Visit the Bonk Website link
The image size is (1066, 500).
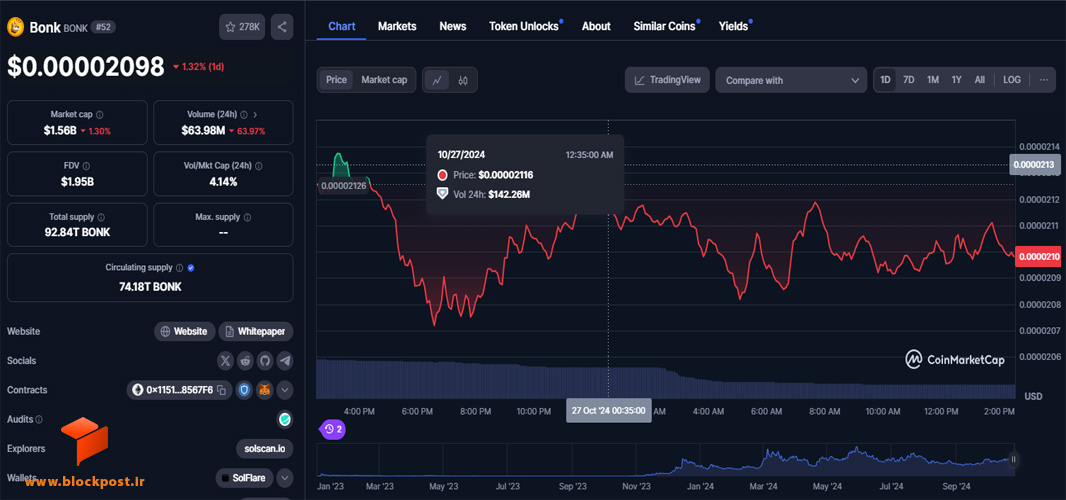tap(185, 331)
